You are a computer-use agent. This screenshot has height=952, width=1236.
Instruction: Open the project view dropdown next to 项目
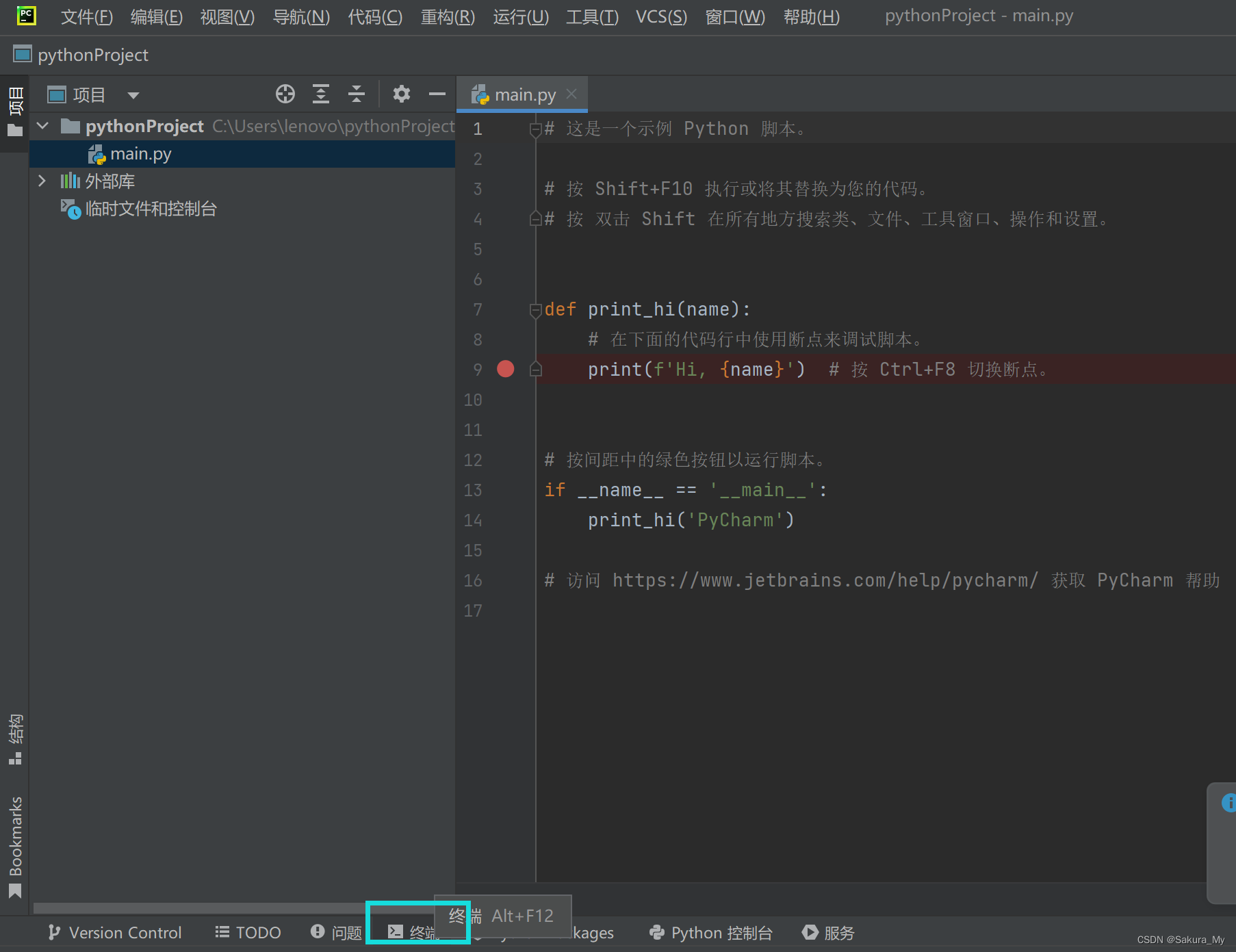(133, 95)
